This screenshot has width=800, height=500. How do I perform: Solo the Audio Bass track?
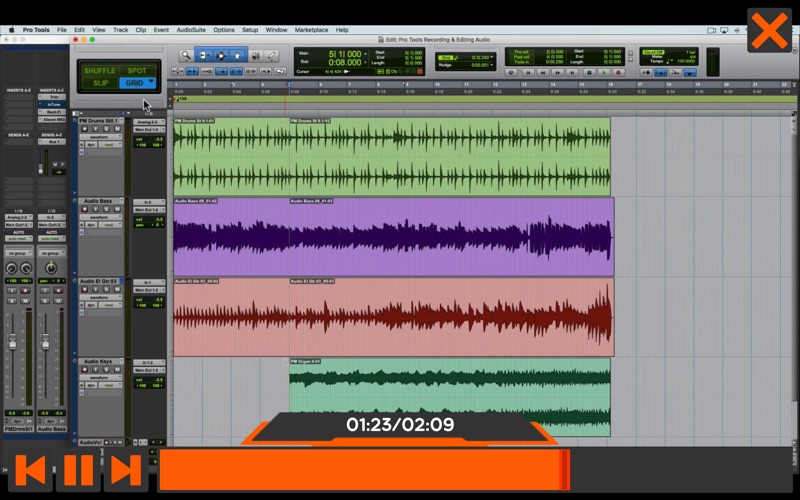[106, 209]
